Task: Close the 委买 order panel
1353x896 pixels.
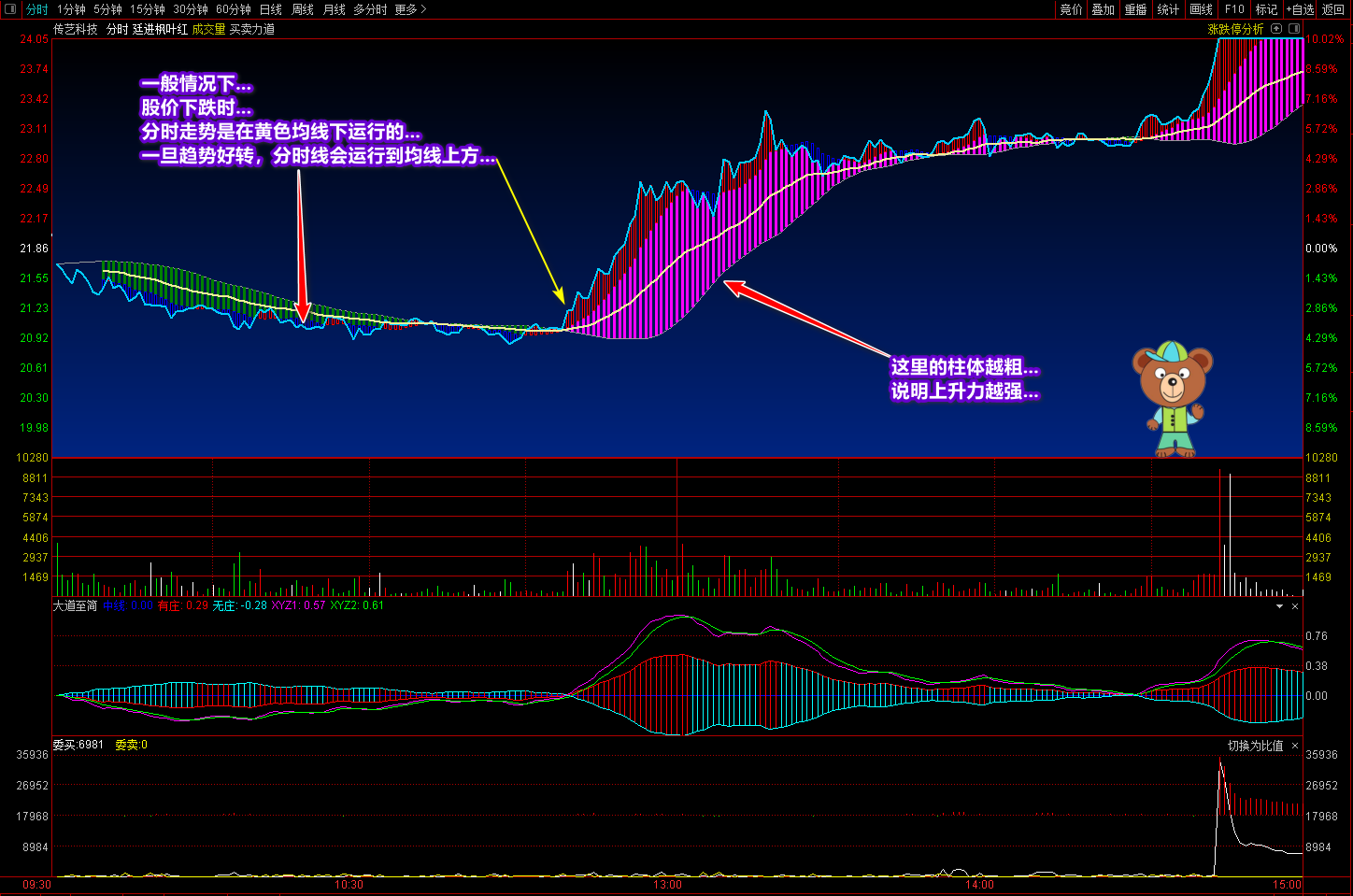Action: coord(1295,746)
